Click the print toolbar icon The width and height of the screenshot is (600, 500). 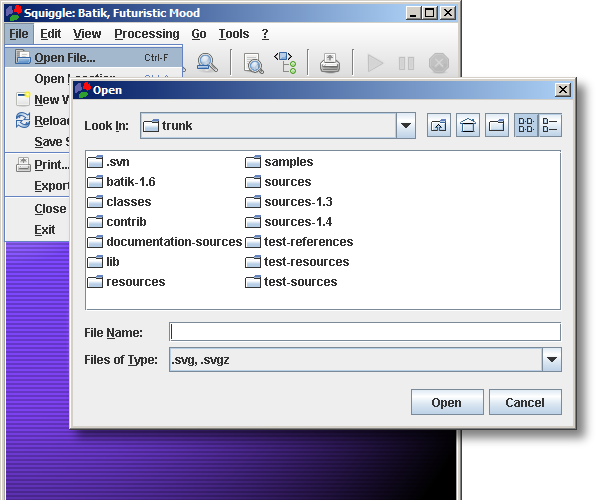[330, 63]
